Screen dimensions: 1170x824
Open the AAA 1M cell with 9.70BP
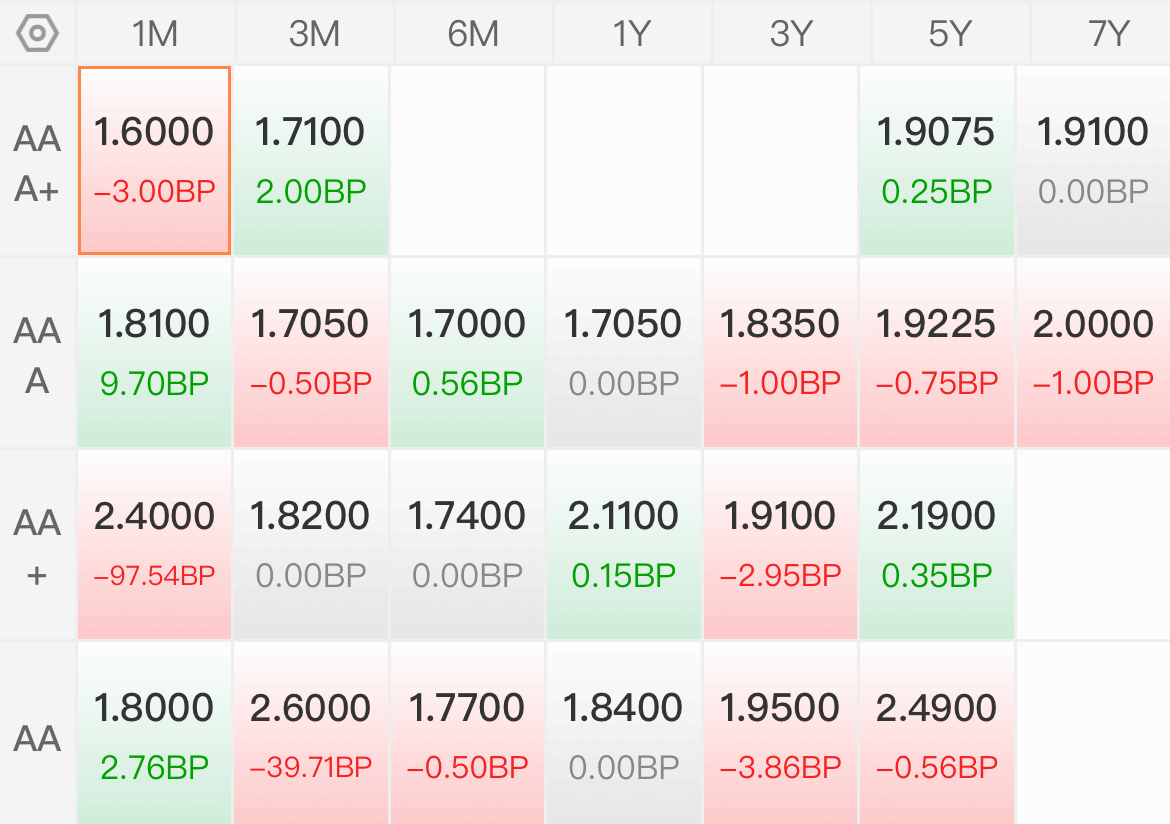pos(154,352)
